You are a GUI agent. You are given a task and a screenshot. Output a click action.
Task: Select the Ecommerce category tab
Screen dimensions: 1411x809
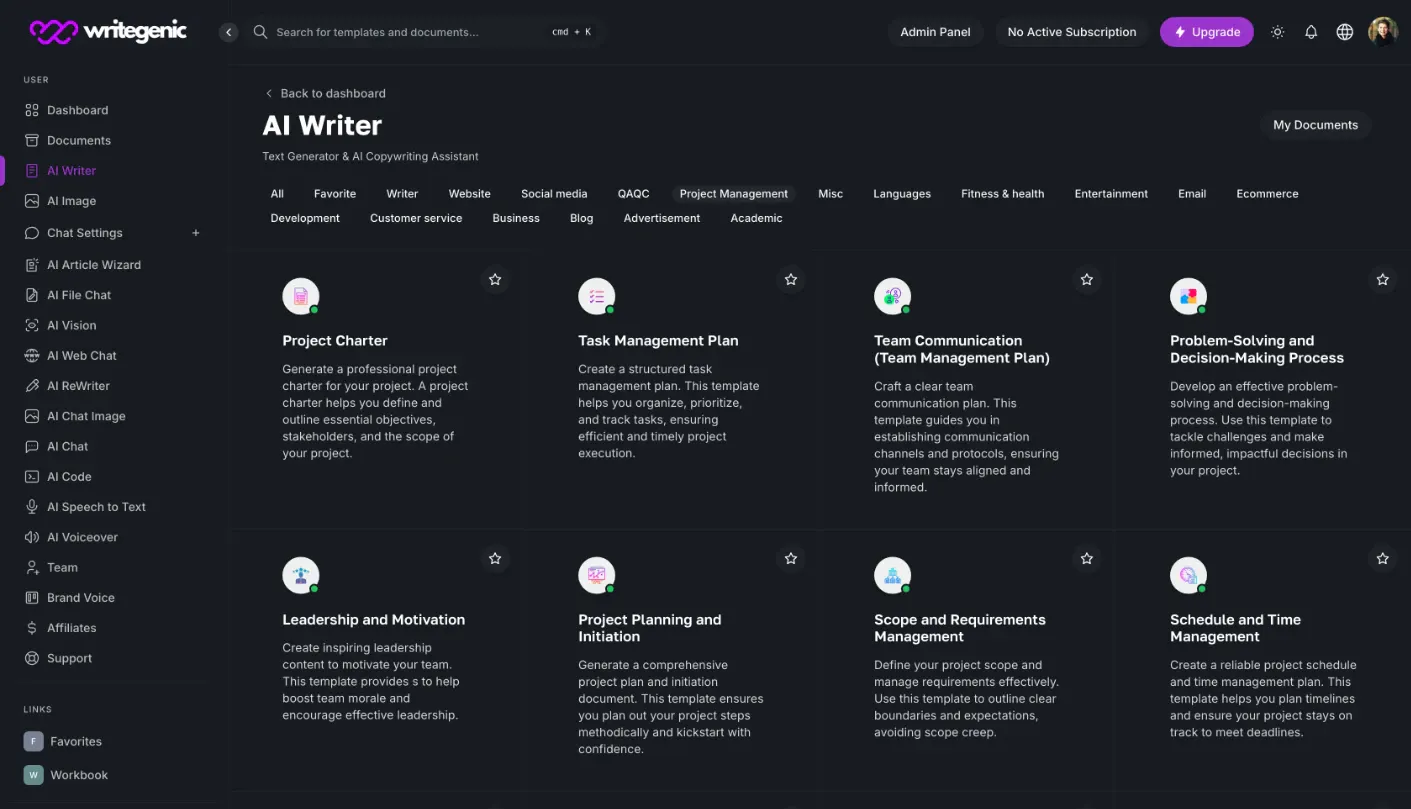1267,194
